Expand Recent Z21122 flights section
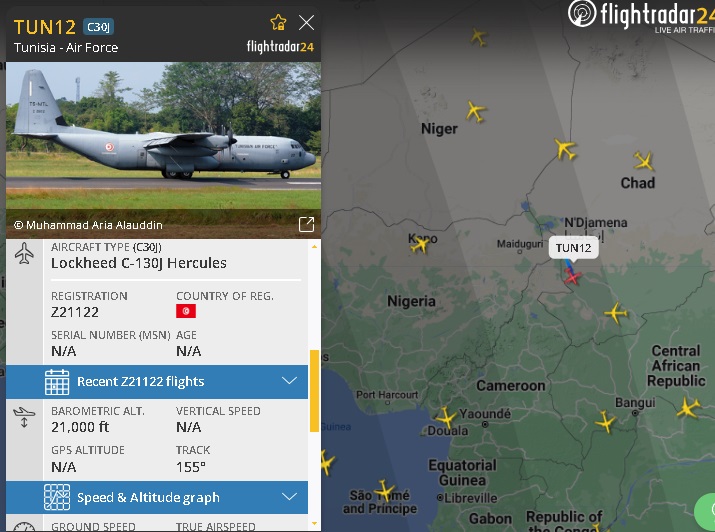Screen dimensions: 715x532 pyautogui.click(x=157, y=382)
